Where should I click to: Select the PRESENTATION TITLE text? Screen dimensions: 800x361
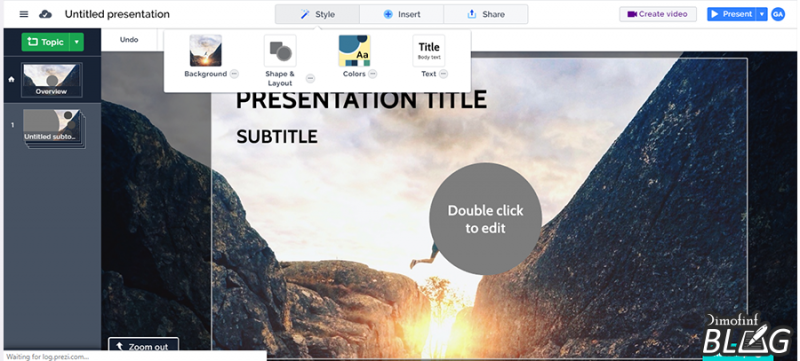coord(361,100)
